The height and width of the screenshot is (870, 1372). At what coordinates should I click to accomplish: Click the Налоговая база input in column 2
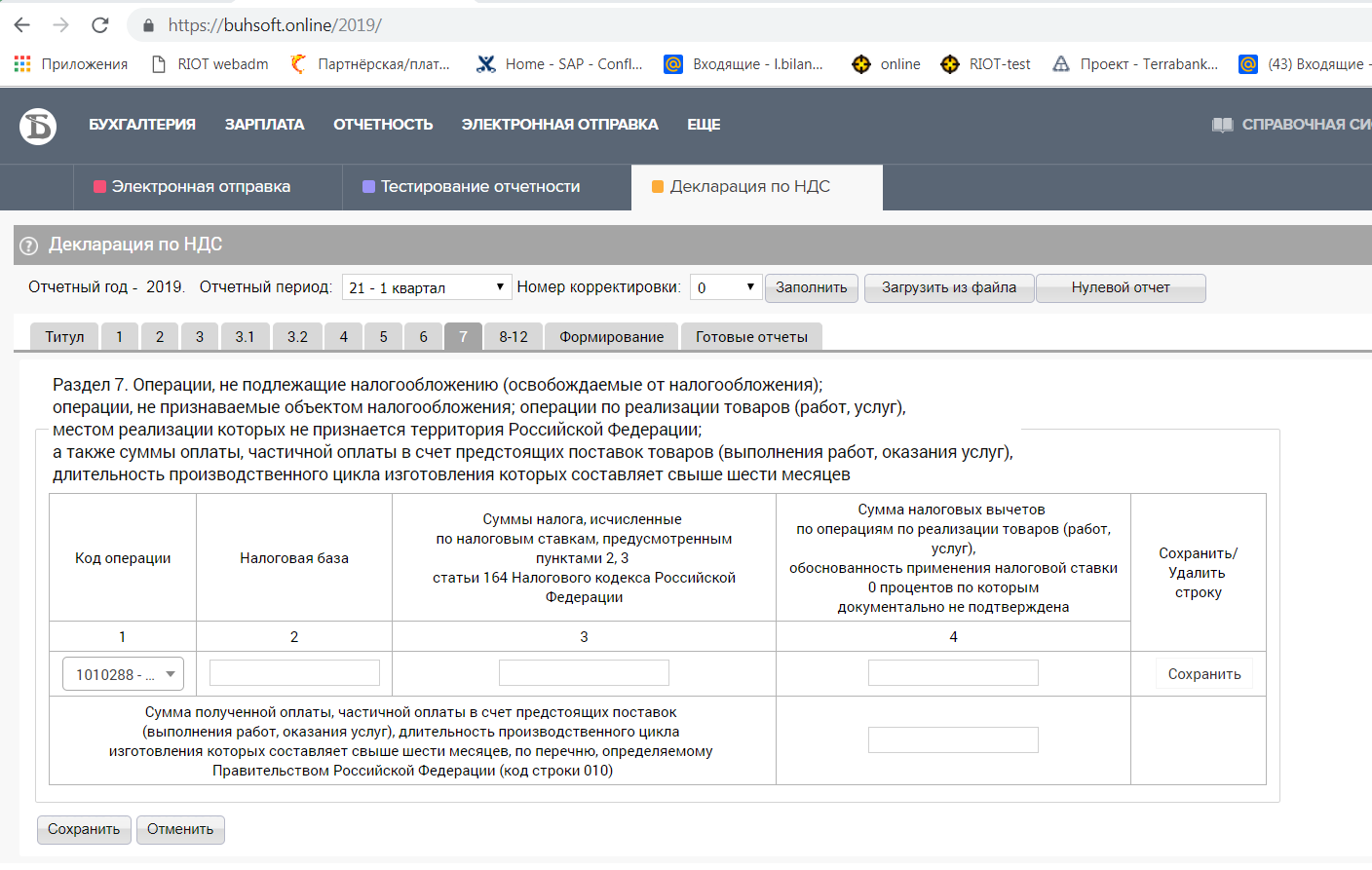point(294,673)
